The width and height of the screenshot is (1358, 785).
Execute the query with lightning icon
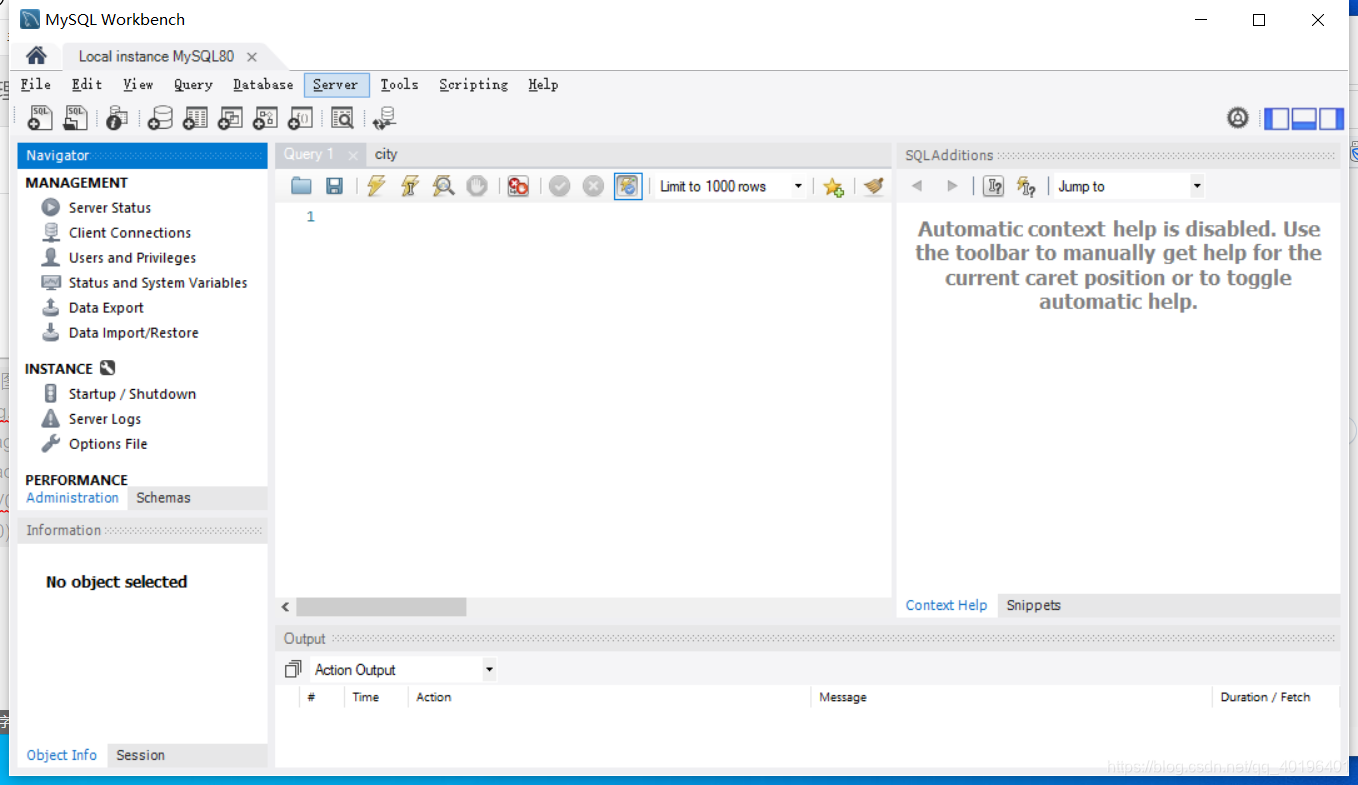[x=376, y=186]
